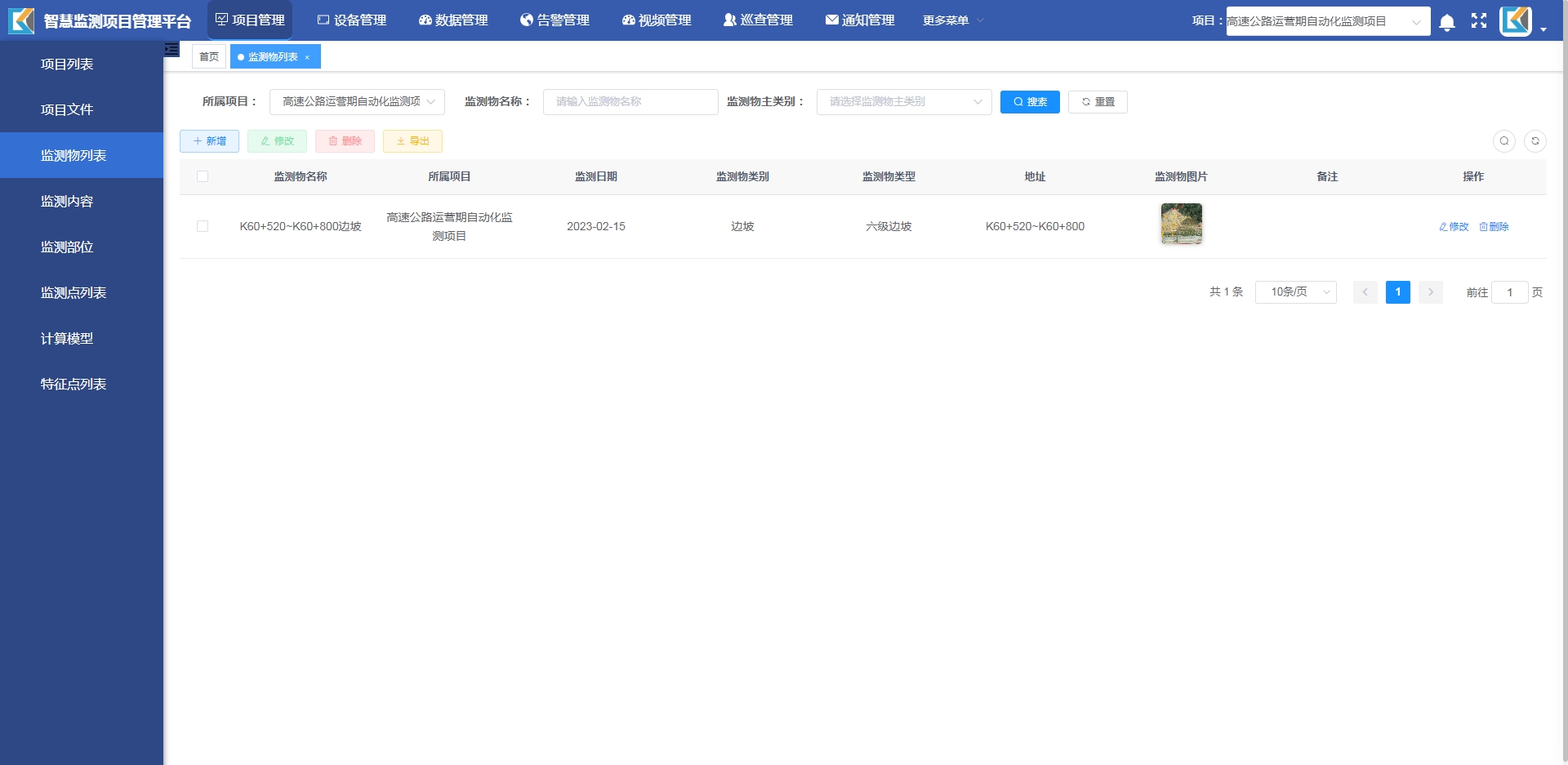
Task: Open the user avatar menu
Action: click(x=1517, y=21)
